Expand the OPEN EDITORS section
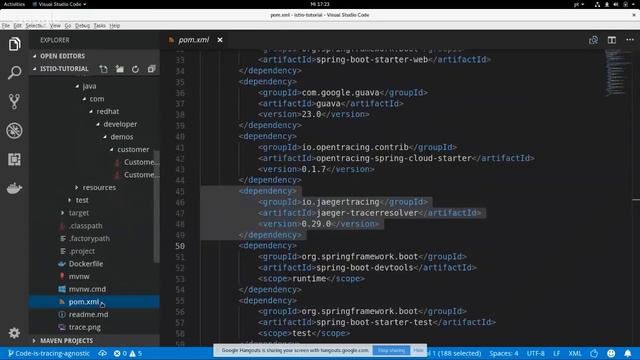The width and height of the screenshot is (640, 360). click(x=94, y=56)
